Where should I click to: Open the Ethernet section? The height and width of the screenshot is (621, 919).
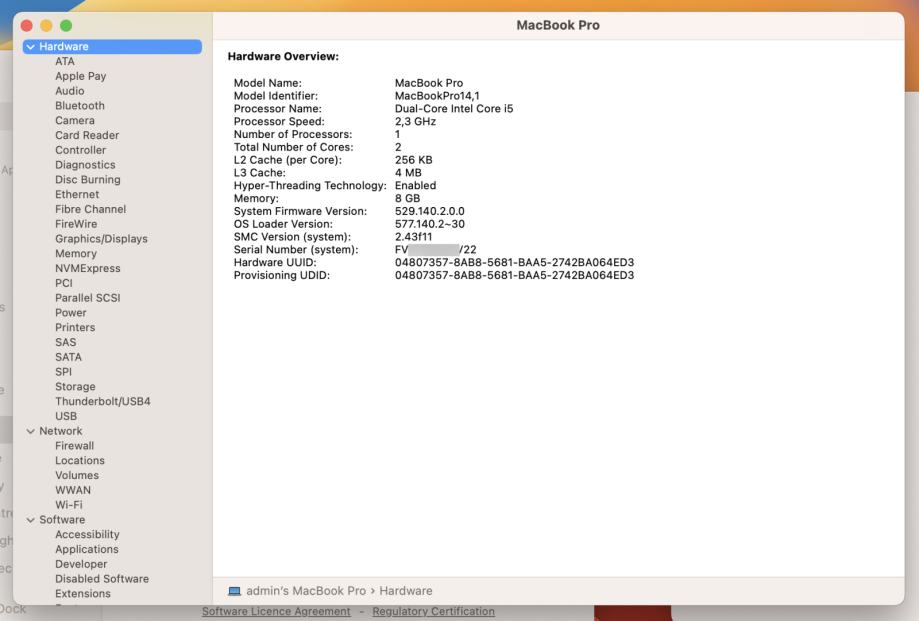tap(77, 195)
